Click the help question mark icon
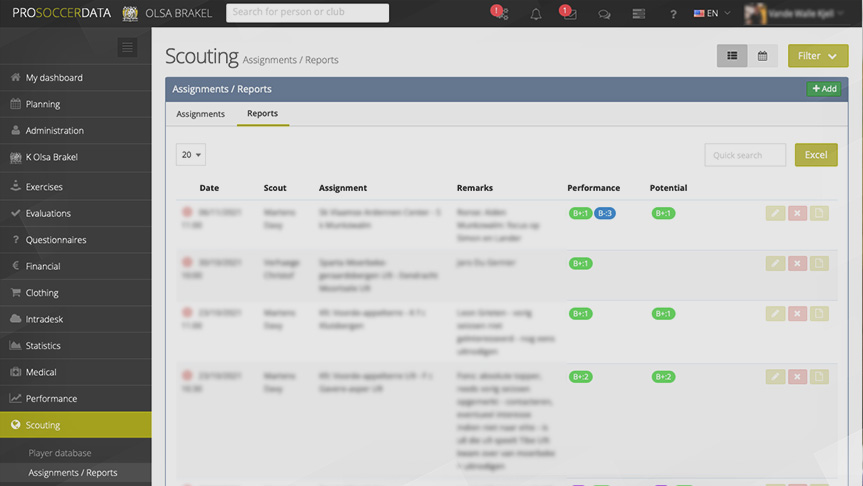The image size is (863, 486). 673,14
